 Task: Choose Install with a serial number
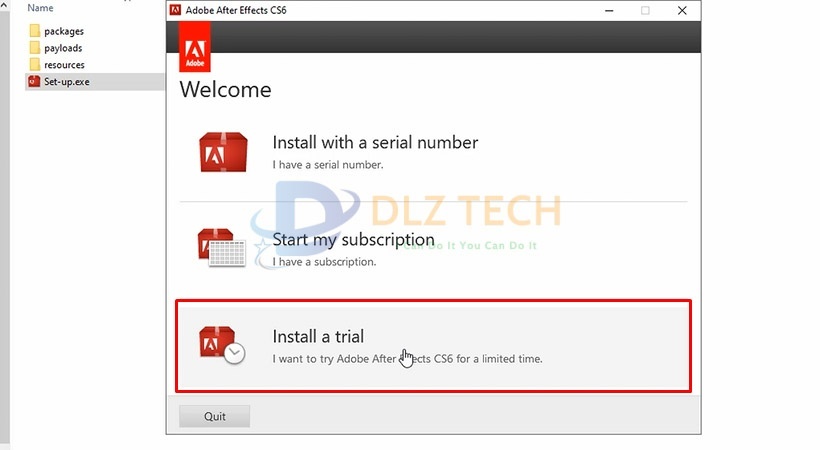tap(375, 142)
